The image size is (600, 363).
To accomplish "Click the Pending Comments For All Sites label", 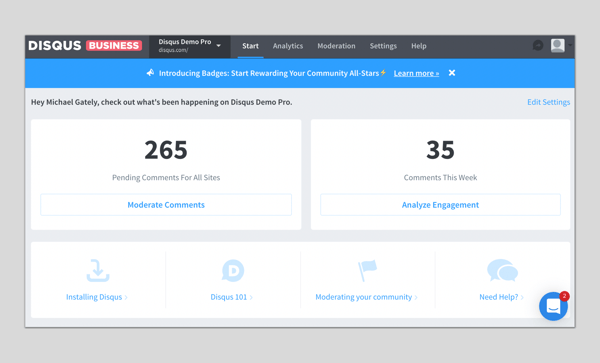I will coord(166,177).
